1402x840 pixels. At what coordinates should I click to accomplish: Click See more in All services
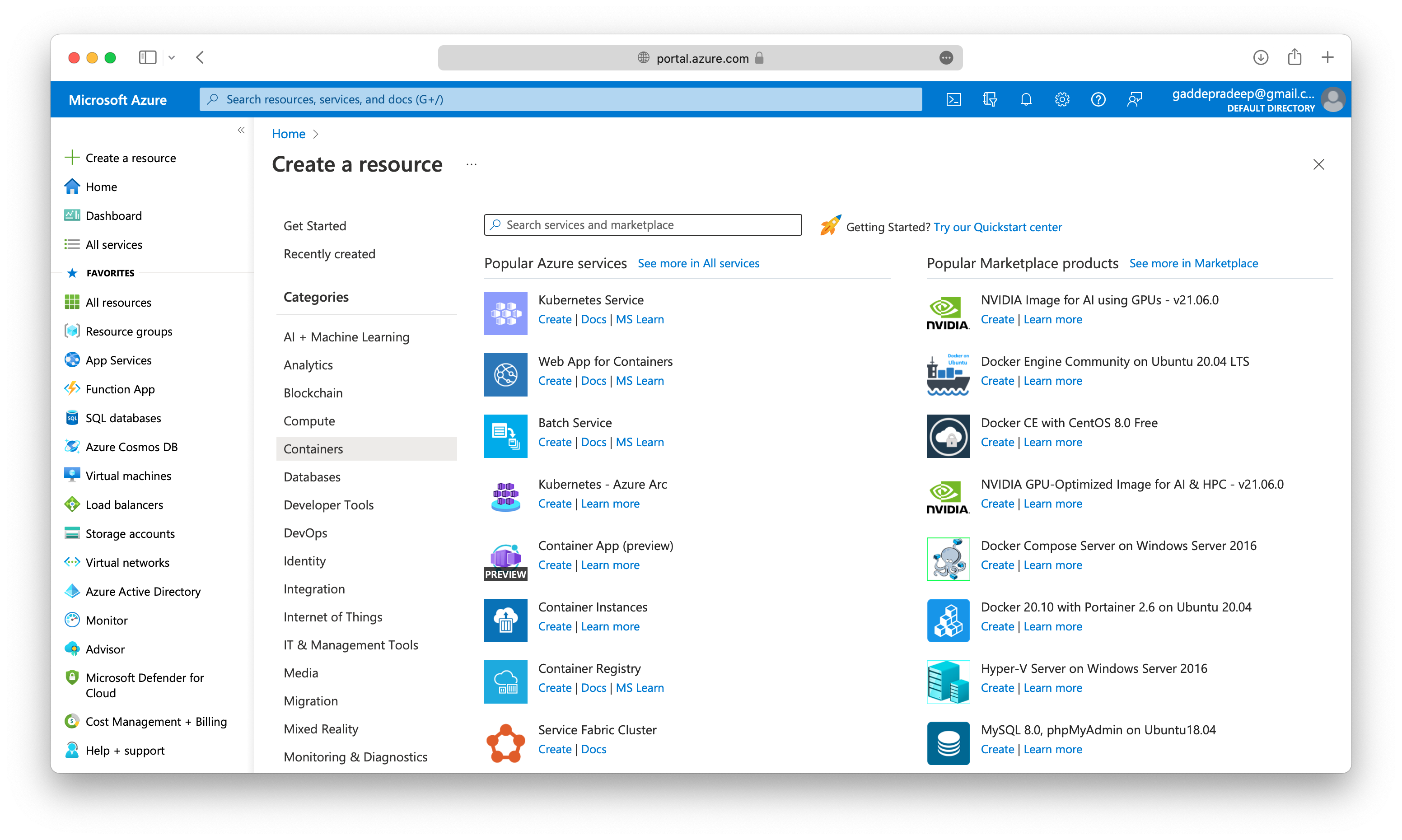(698, 263)
